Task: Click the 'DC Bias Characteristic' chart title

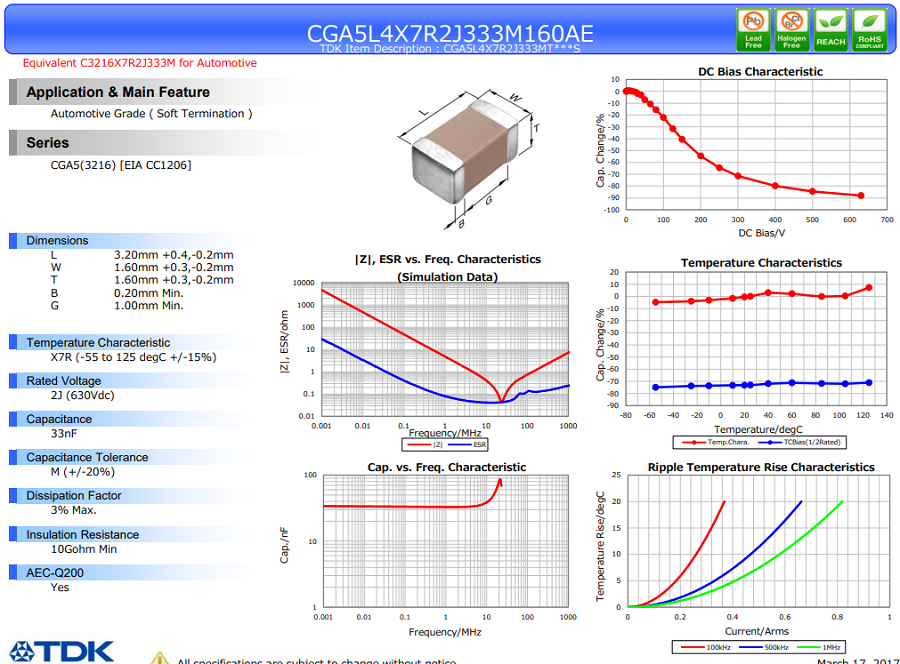Action: [x=761, y=72]
